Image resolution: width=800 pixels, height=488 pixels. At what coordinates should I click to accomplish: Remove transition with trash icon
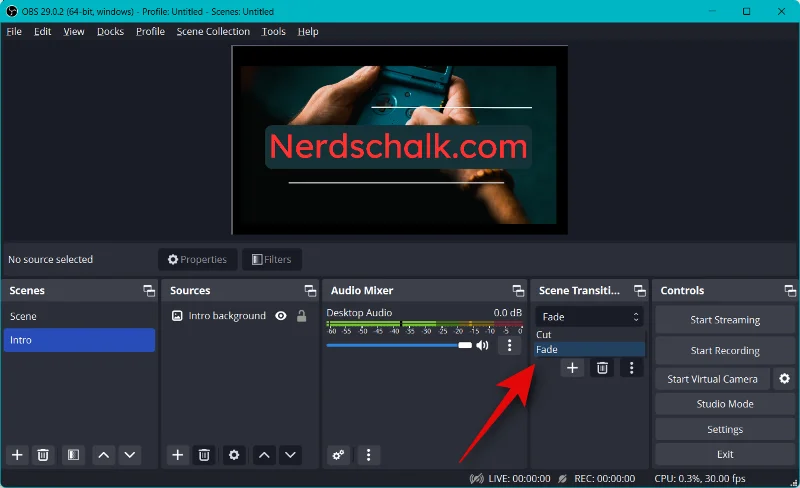click(x=602, y=368)
